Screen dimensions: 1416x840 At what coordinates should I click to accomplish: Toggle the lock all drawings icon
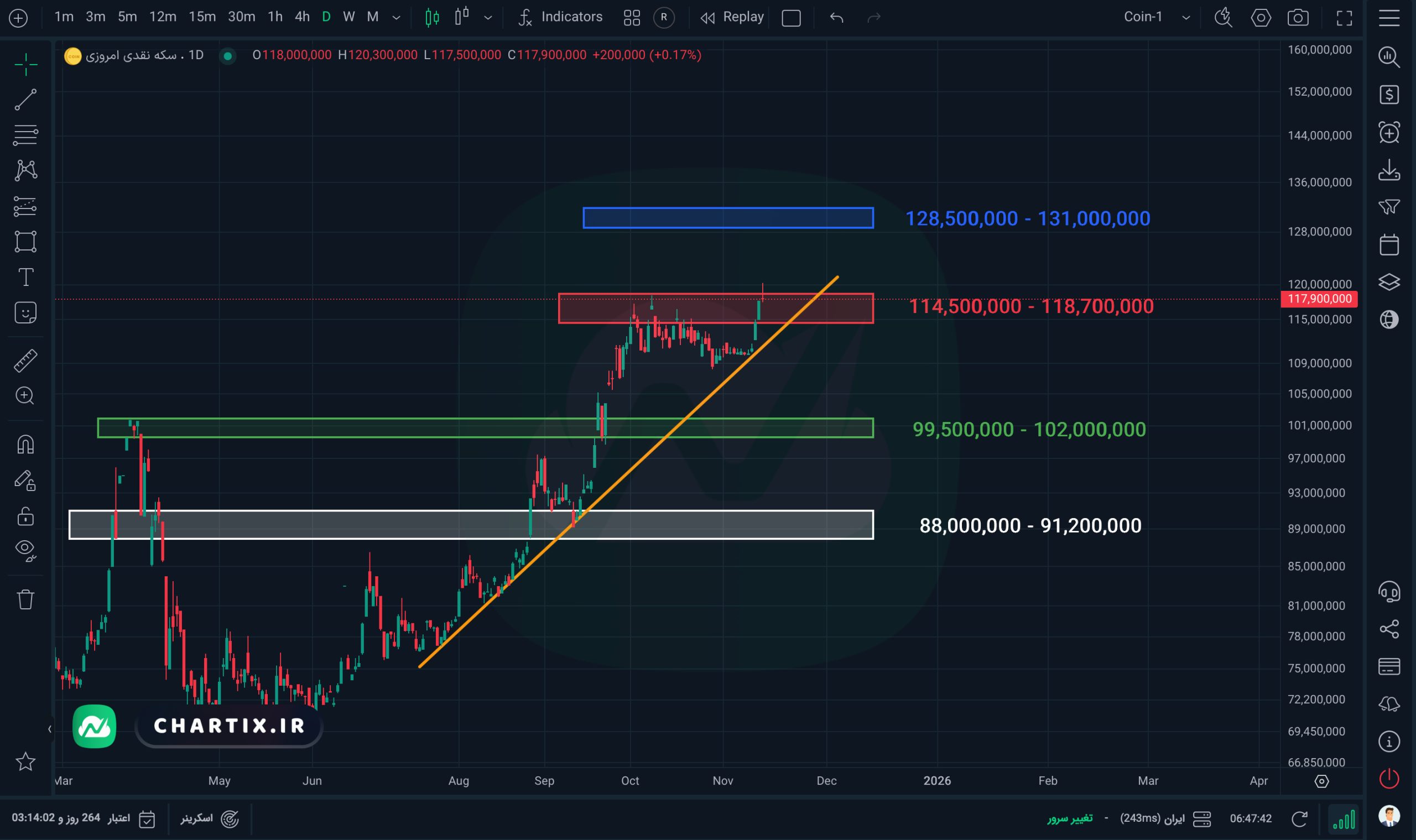pos(25,516)
